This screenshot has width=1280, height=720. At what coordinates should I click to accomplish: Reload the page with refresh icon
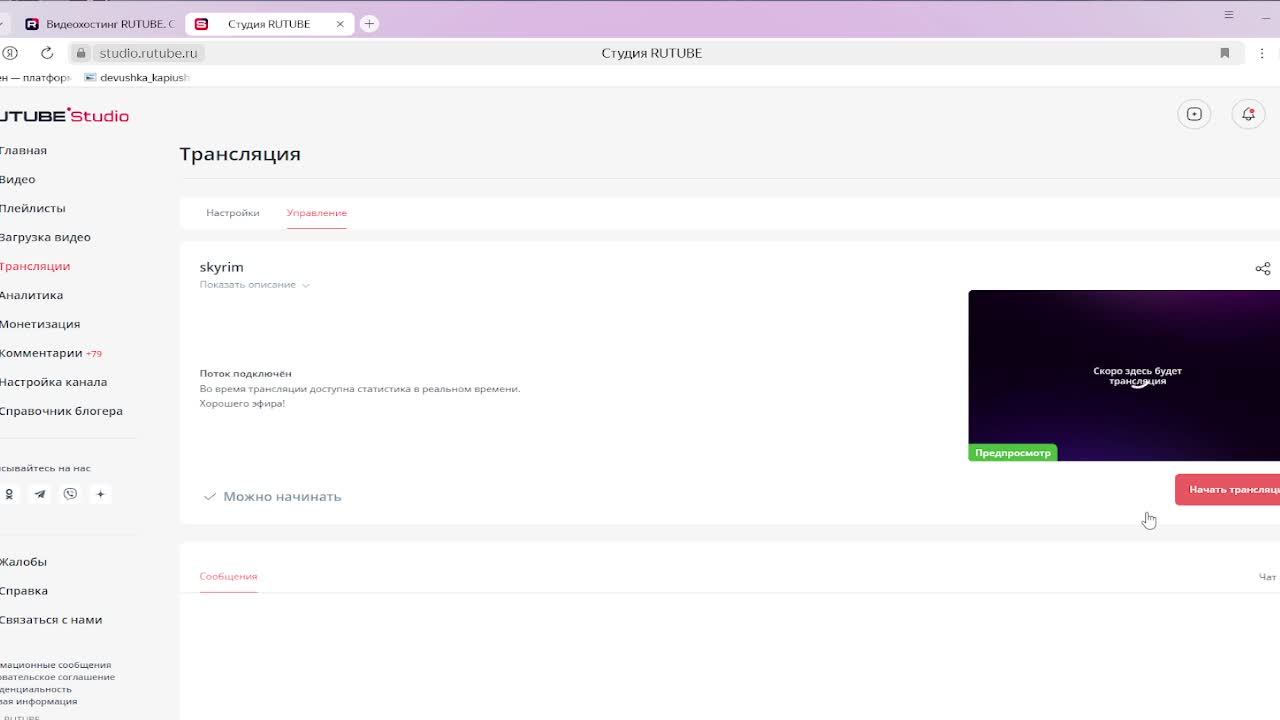pyautogui.click(x=47, y=53)
